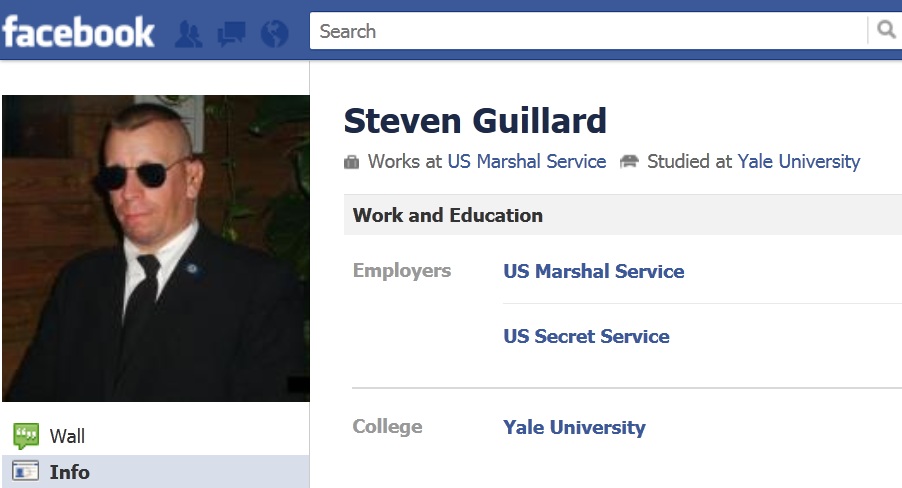Select the Info item in left sidebar
The width and height of the screenshot is (902, 488).
point(69,472)
